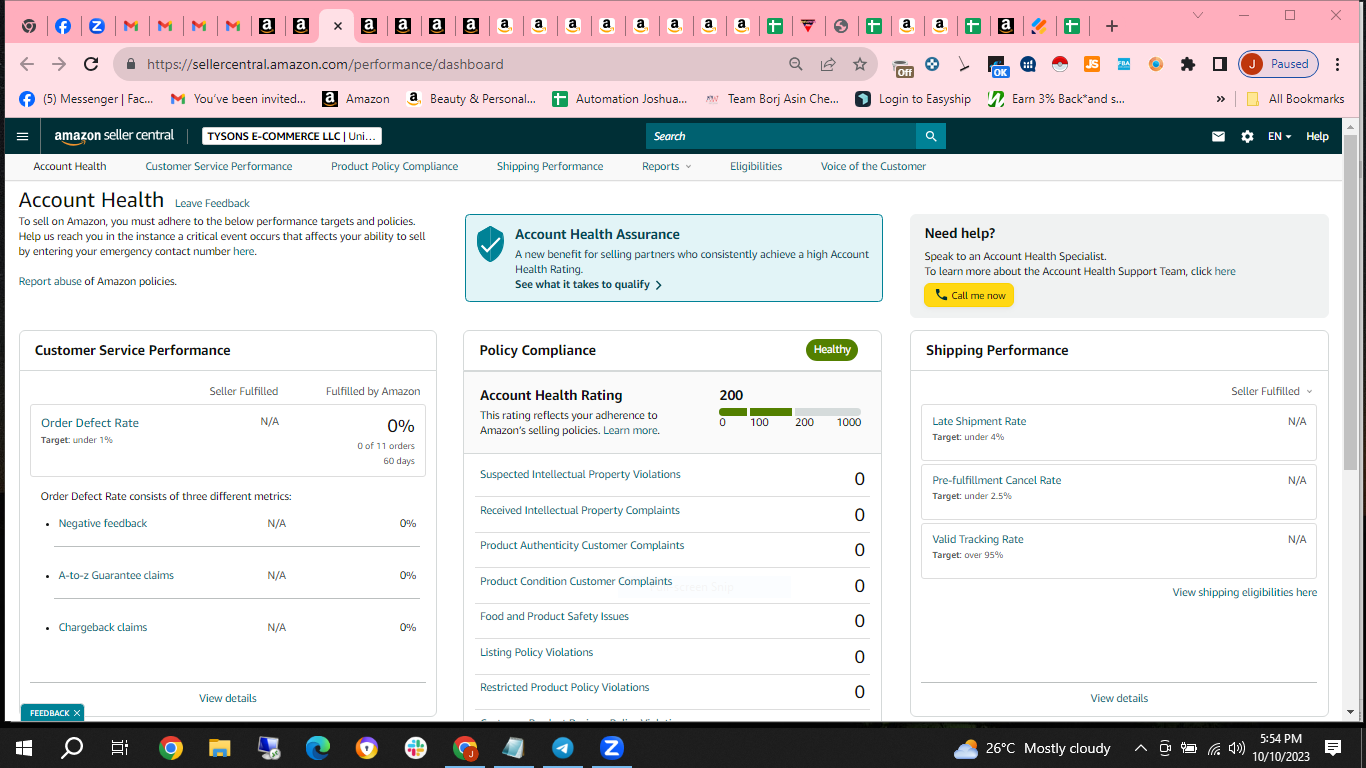This screenshot has height=768, width=1366.
Task: Toggle the Chrome side panel icon
Action: (x=1220, y=64)
